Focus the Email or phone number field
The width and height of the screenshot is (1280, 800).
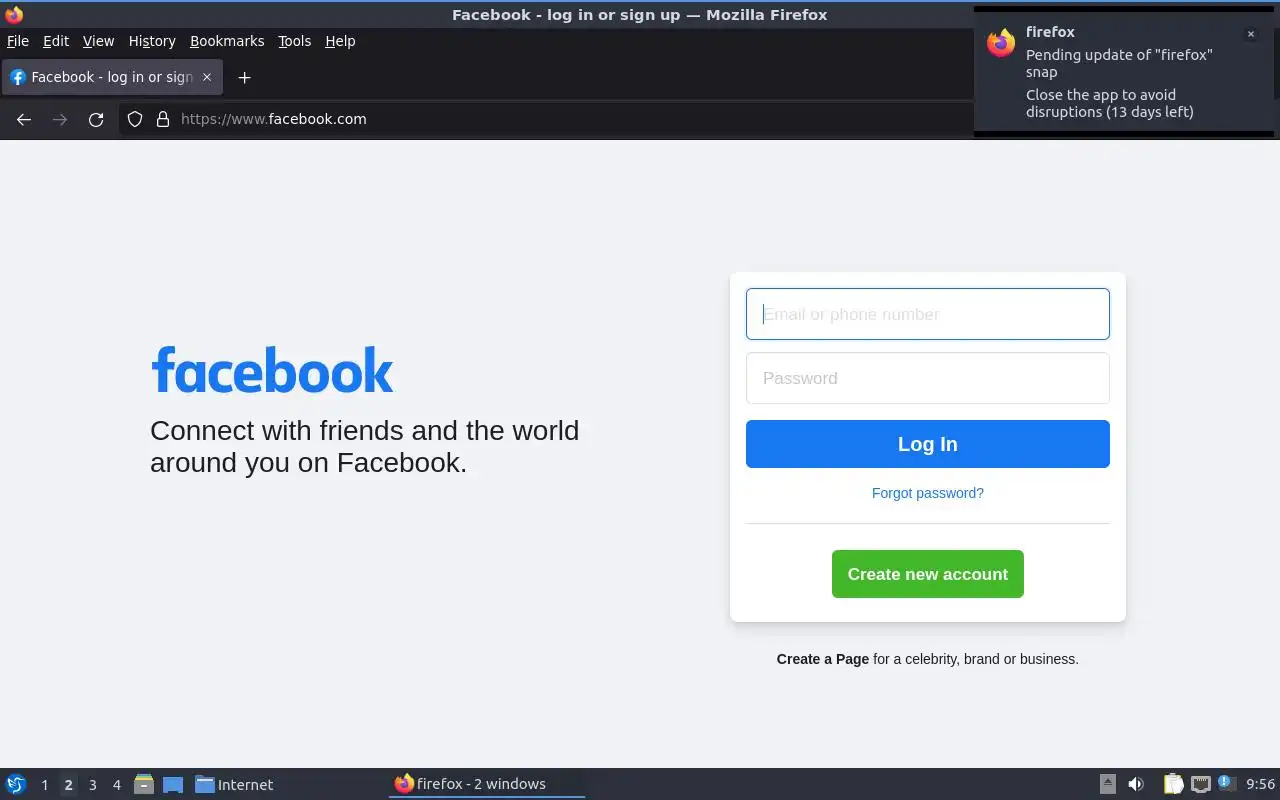[x=928, y=314]
